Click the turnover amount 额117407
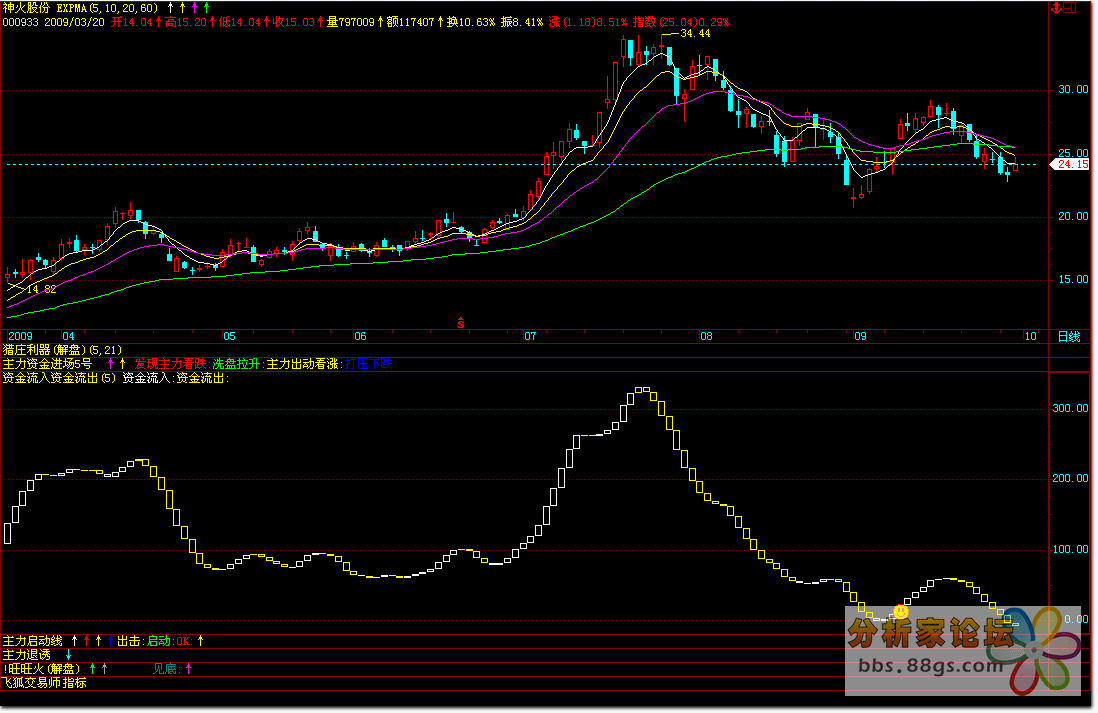This screenshot has height=713, width=1098. coord(410,22)
